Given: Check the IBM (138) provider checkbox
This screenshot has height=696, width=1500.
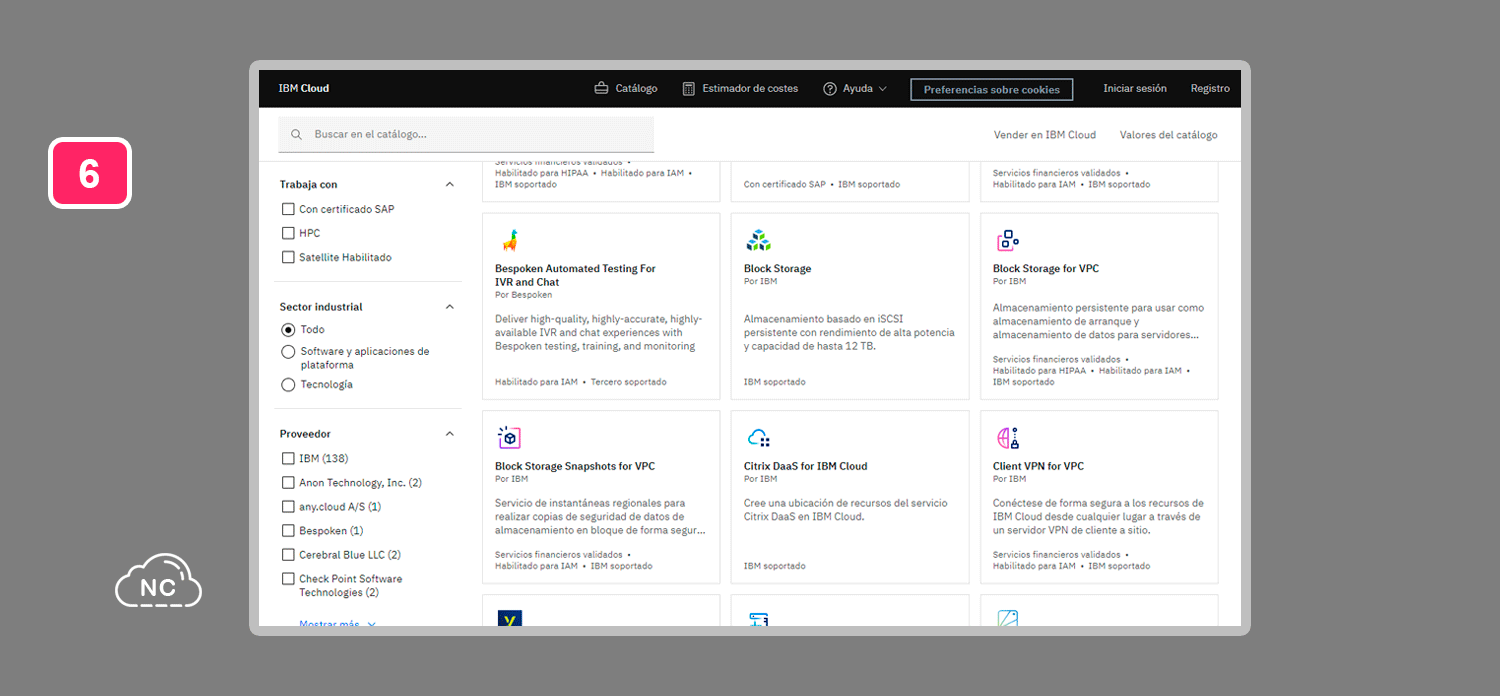Looking at the screenshot, I should coord(288,458).
